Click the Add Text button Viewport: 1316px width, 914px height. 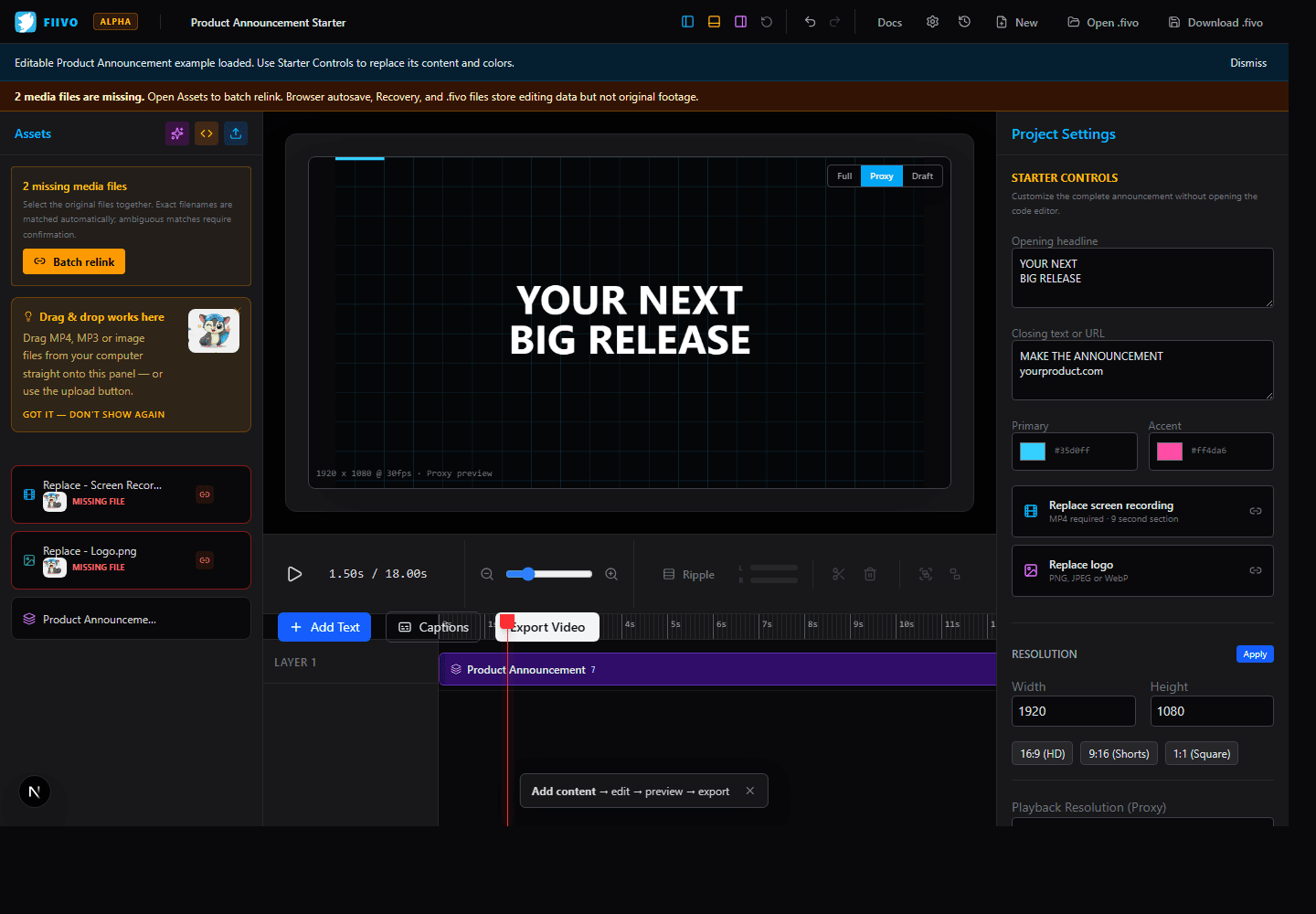pyautogui.click(x=324, y=627)
